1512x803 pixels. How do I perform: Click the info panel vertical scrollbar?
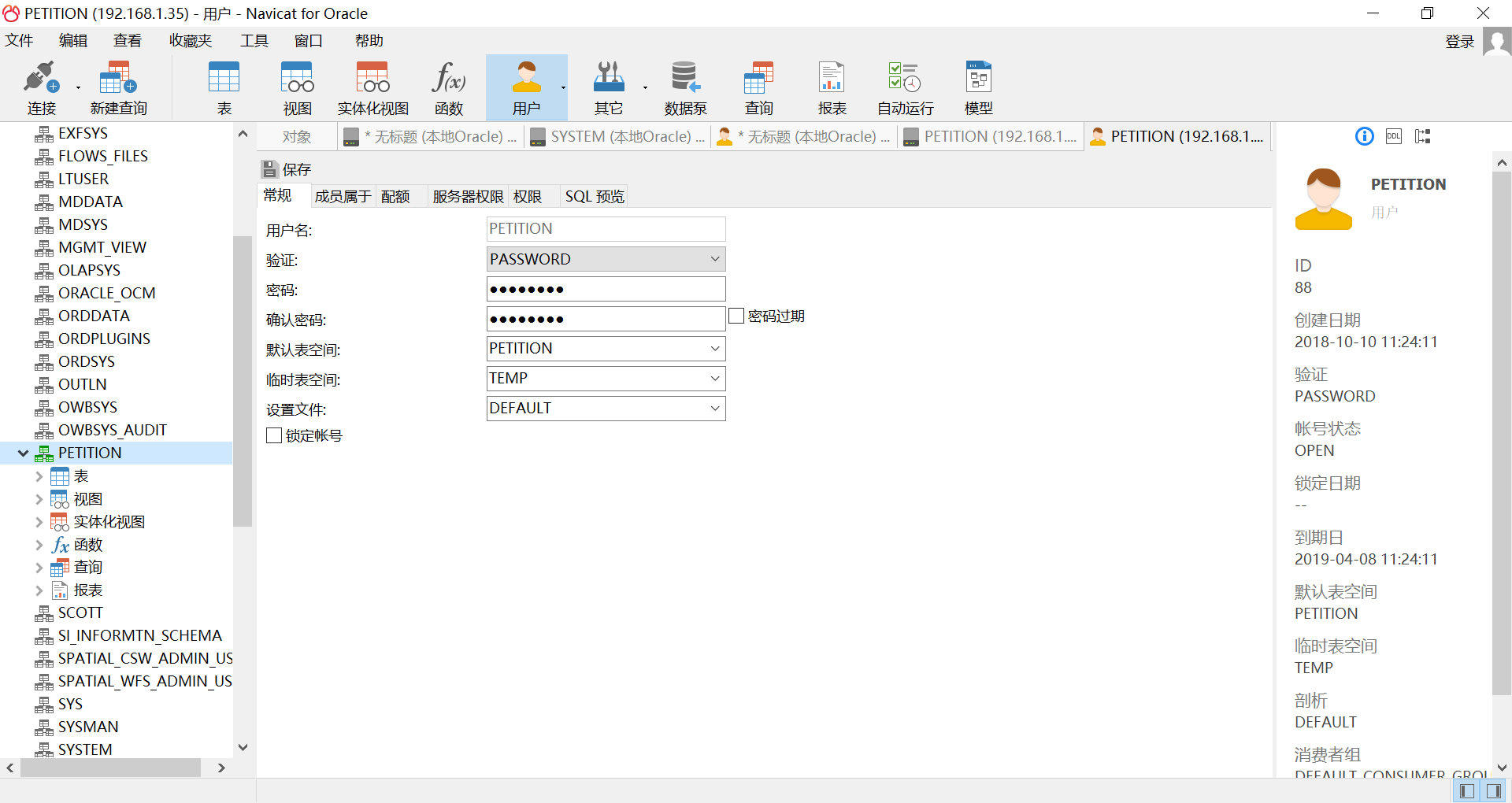click(1502, 433)
